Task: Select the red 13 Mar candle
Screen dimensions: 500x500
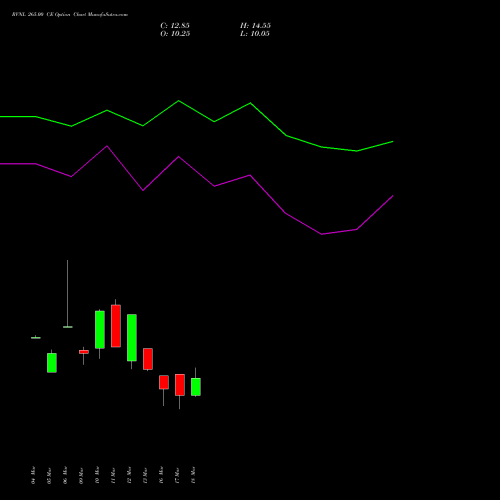Action: pos(148,359)
